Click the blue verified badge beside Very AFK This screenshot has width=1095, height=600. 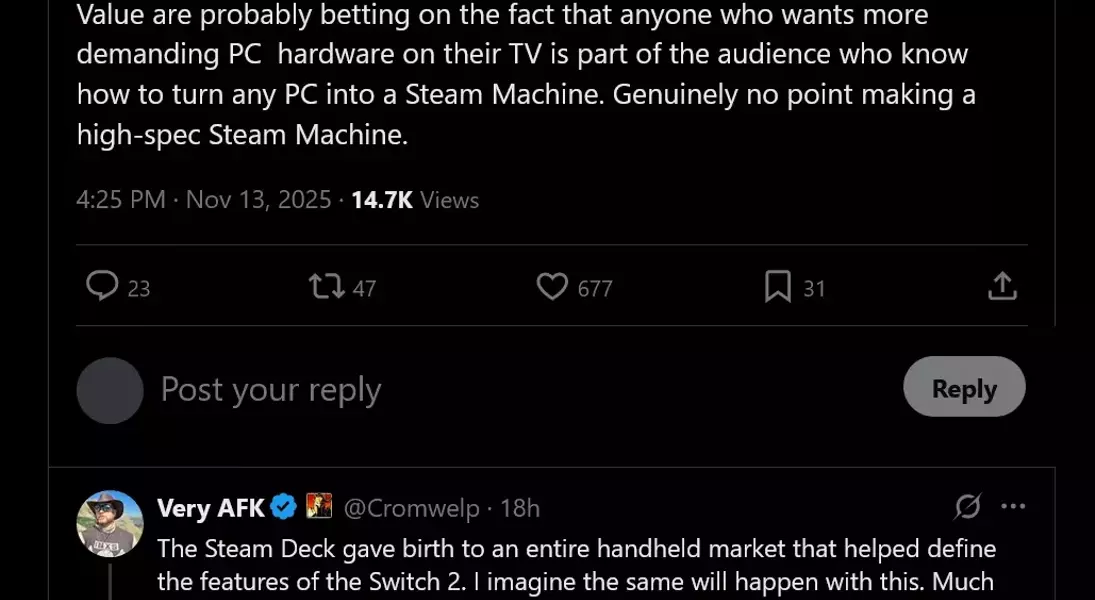tap(284, 508)
